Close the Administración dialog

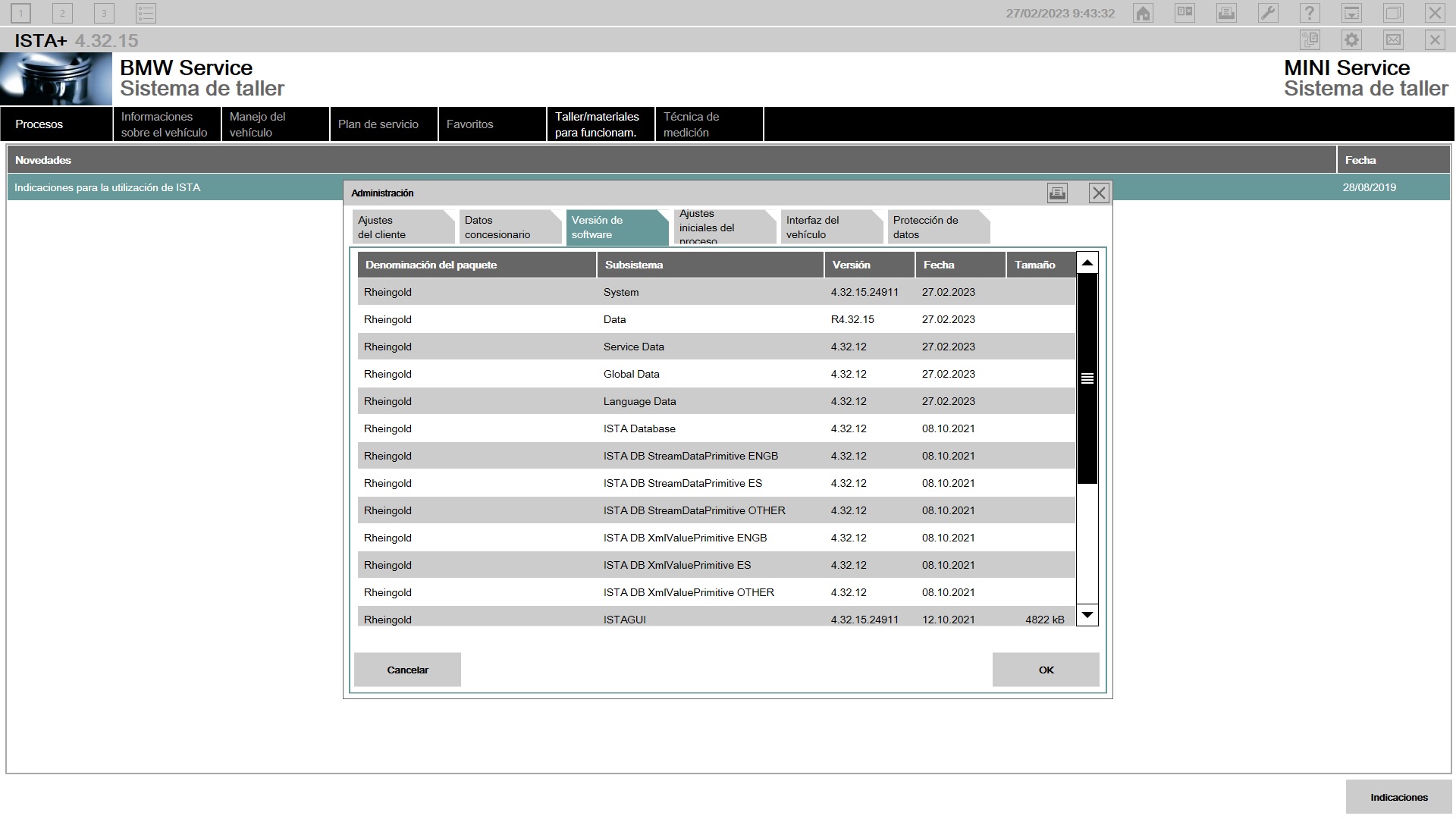tap(1099, 193)
